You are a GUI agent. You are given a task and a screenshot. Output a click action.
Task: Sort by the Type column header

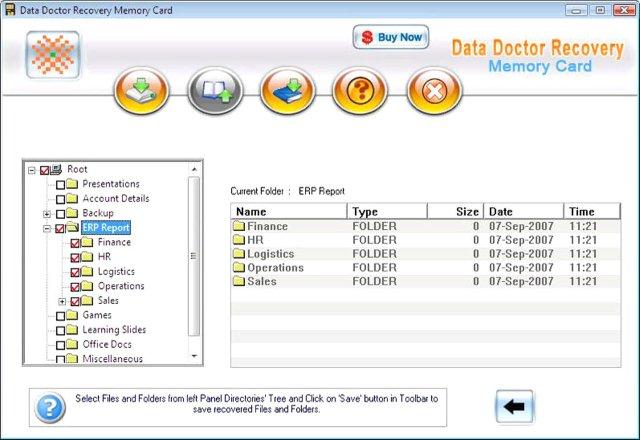(387, 211)
